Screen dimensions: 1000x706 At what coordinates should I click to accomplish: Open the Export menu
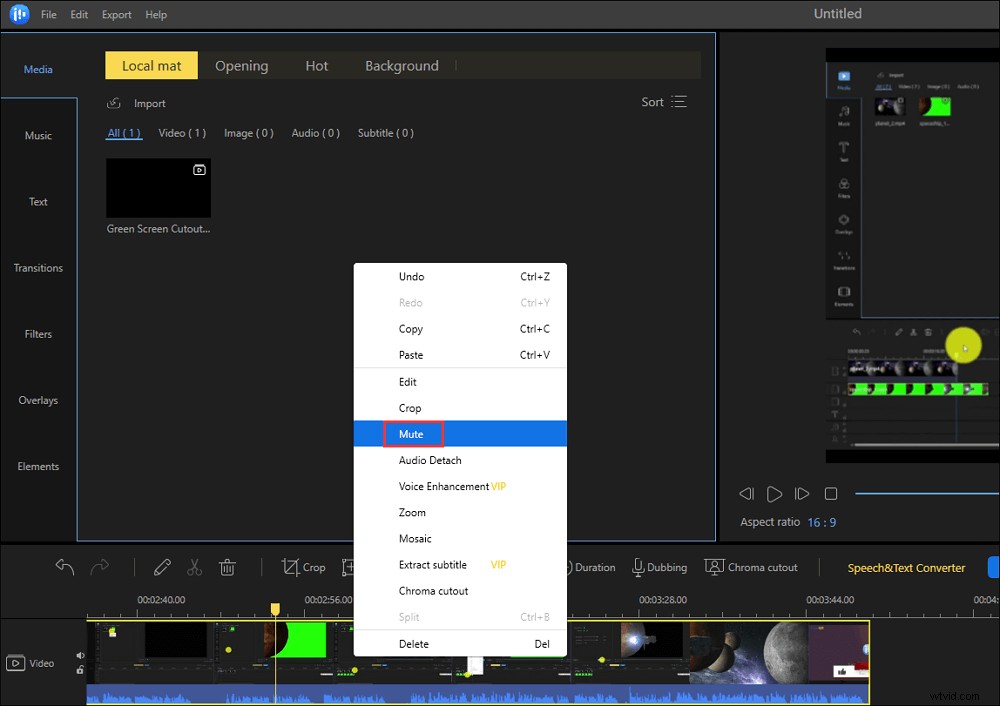(x=116, y=14)
